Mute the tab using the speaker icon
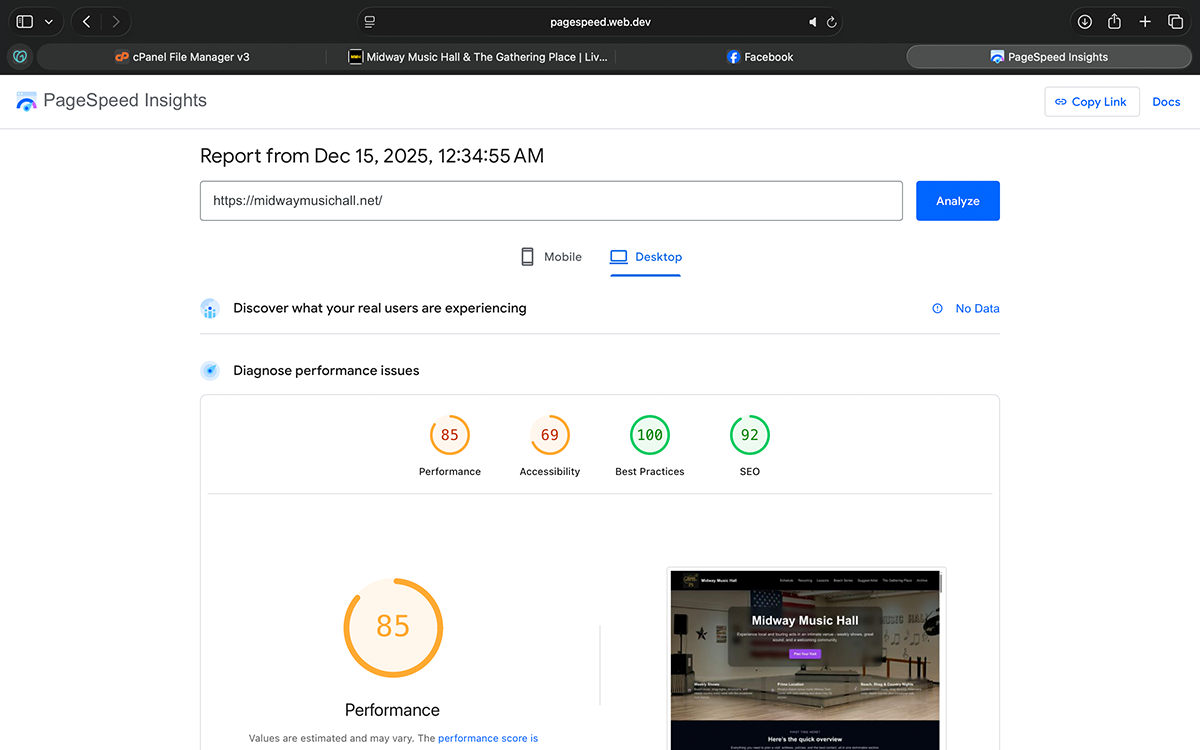Image resolution: width=1200 pixels, height=750 pixels. tap(812, 21)
